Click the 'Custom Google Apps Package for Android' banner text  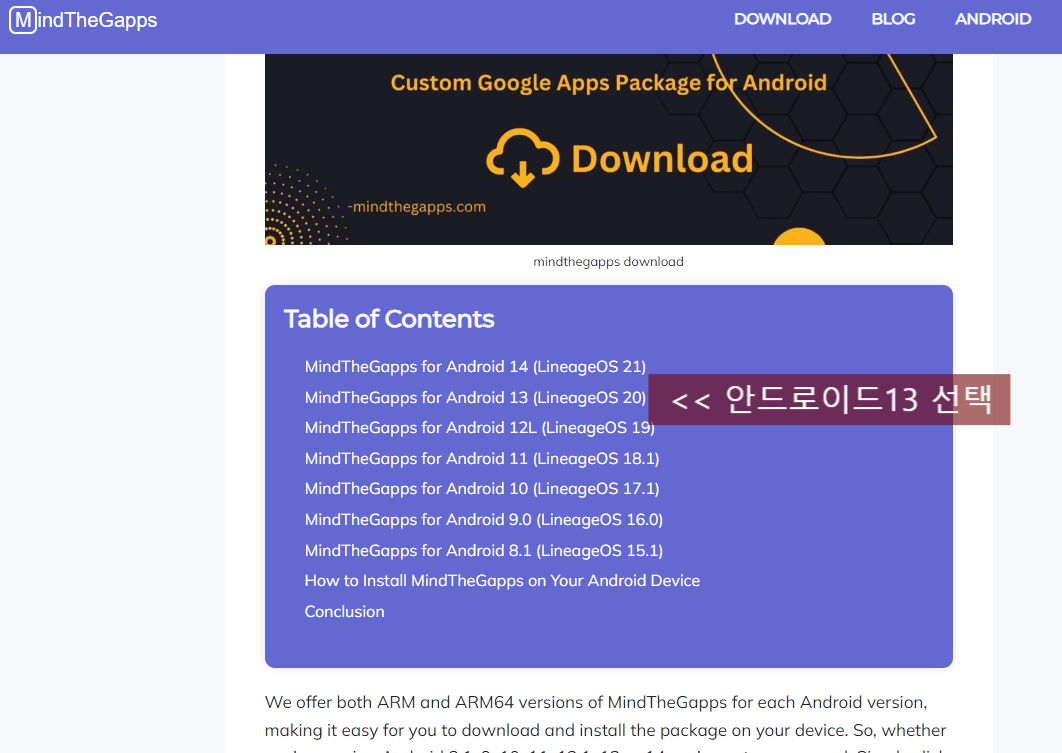click(608, 83)
